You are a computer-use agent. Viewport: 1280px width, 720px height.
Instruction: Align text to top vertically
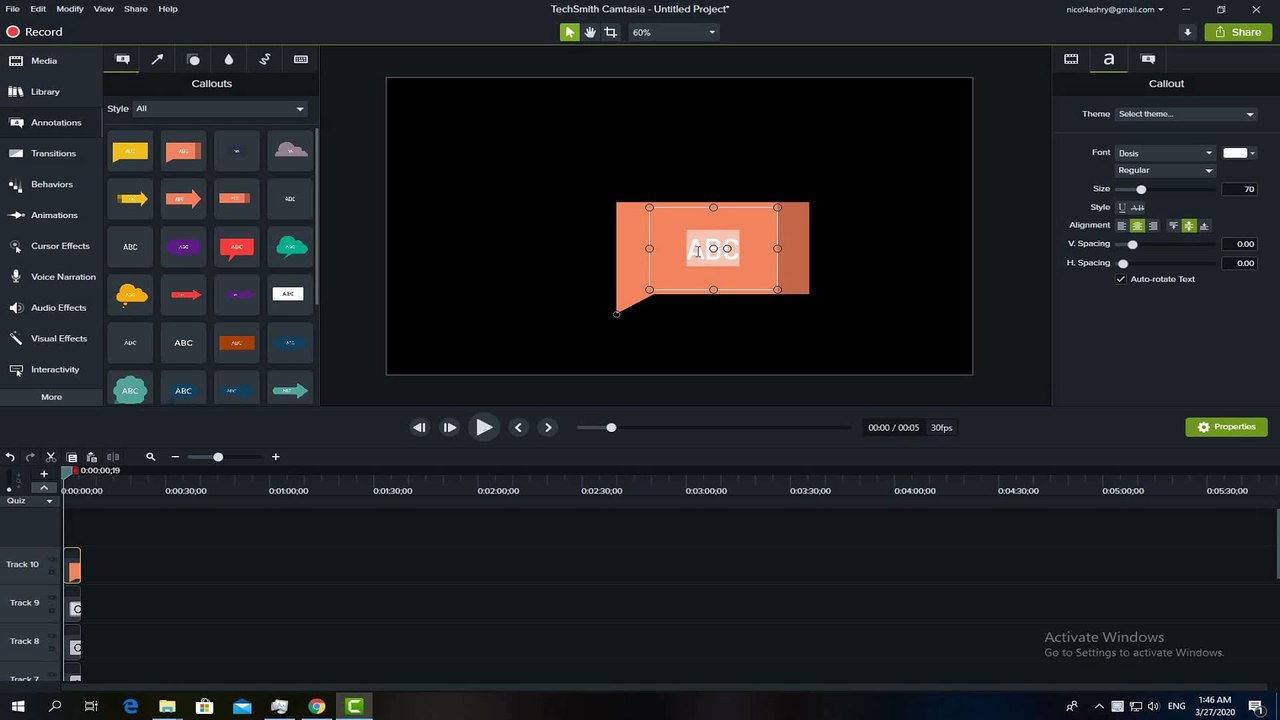[x=1174, y=226]
